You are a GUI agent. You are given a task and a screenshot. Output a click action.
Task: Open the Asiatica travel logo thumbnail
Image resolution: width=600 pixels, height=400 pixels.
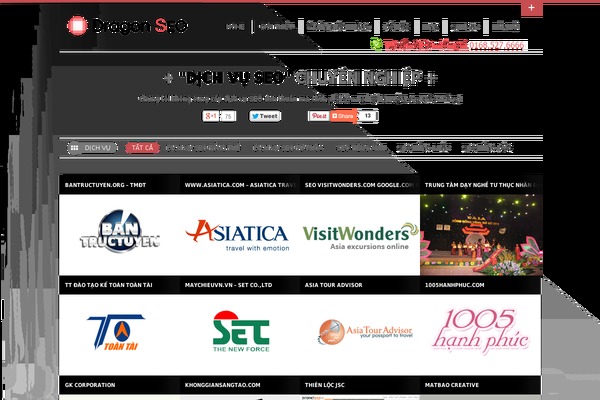pyautogui.click(x=240, y=235)
